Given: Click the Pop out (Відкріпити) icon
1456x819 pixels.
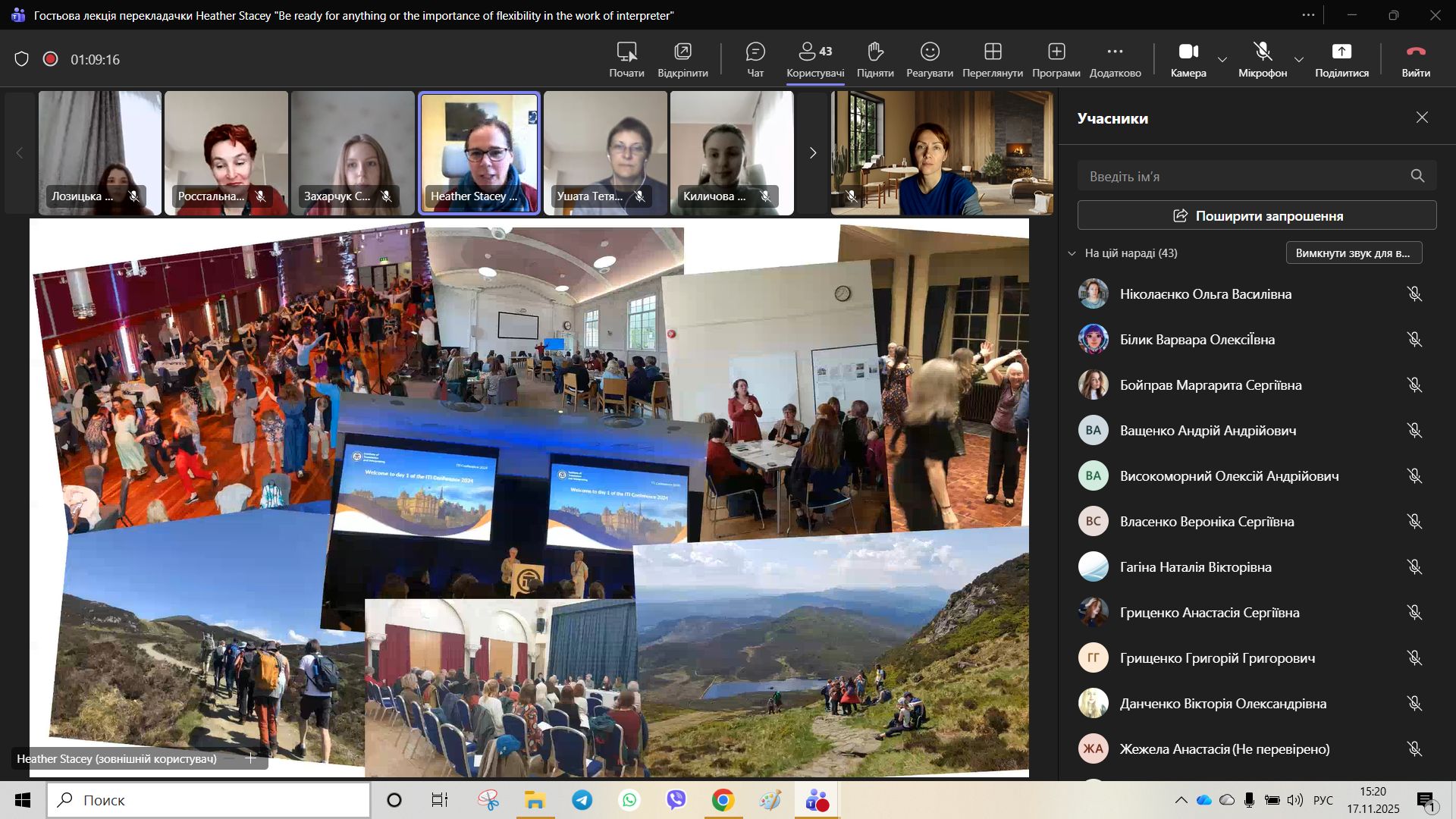Looking at the screenshot, I should pyautogui.click(x=682, y=52).
